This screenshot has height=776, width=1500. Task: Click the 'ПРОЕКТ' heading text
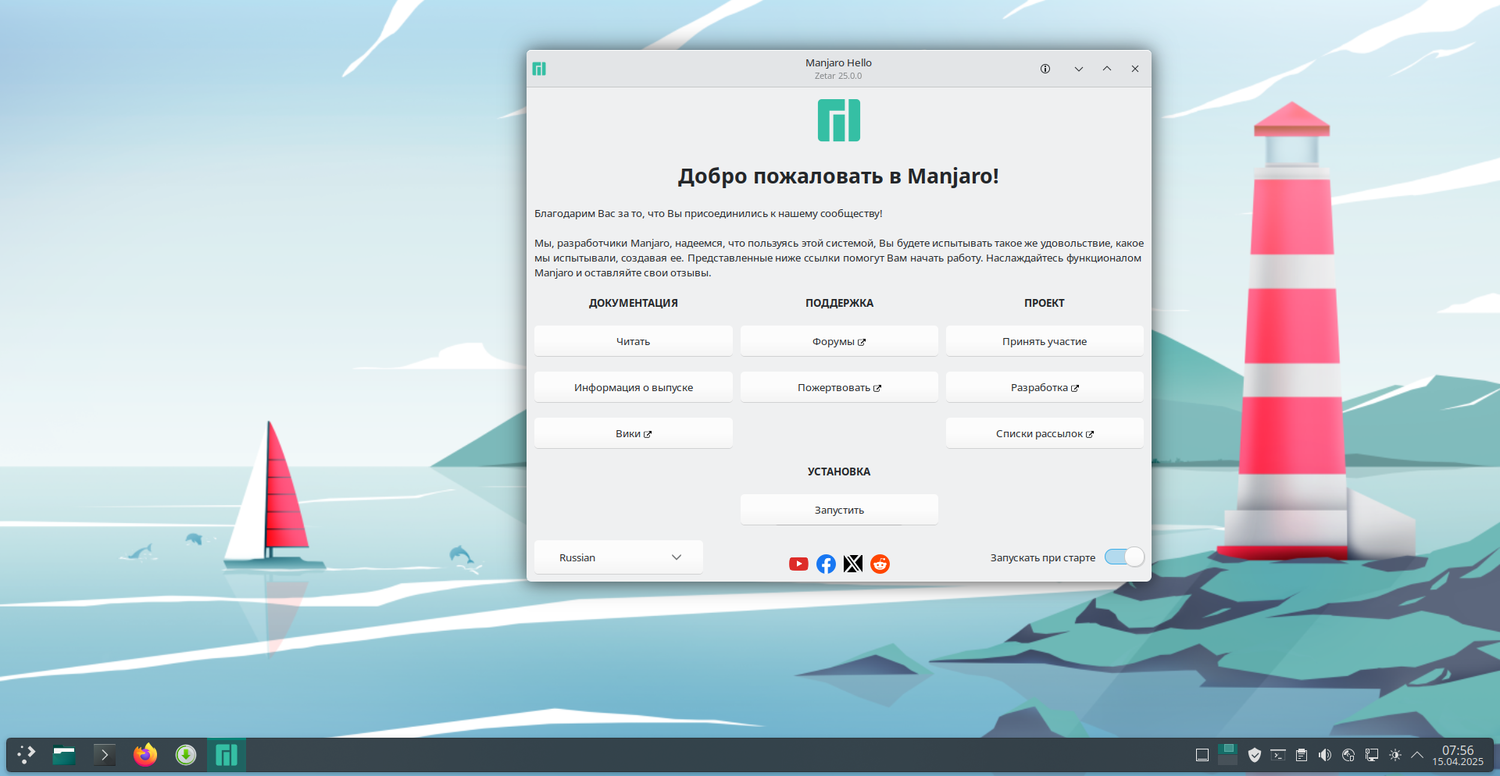(x=1044, y=303)
